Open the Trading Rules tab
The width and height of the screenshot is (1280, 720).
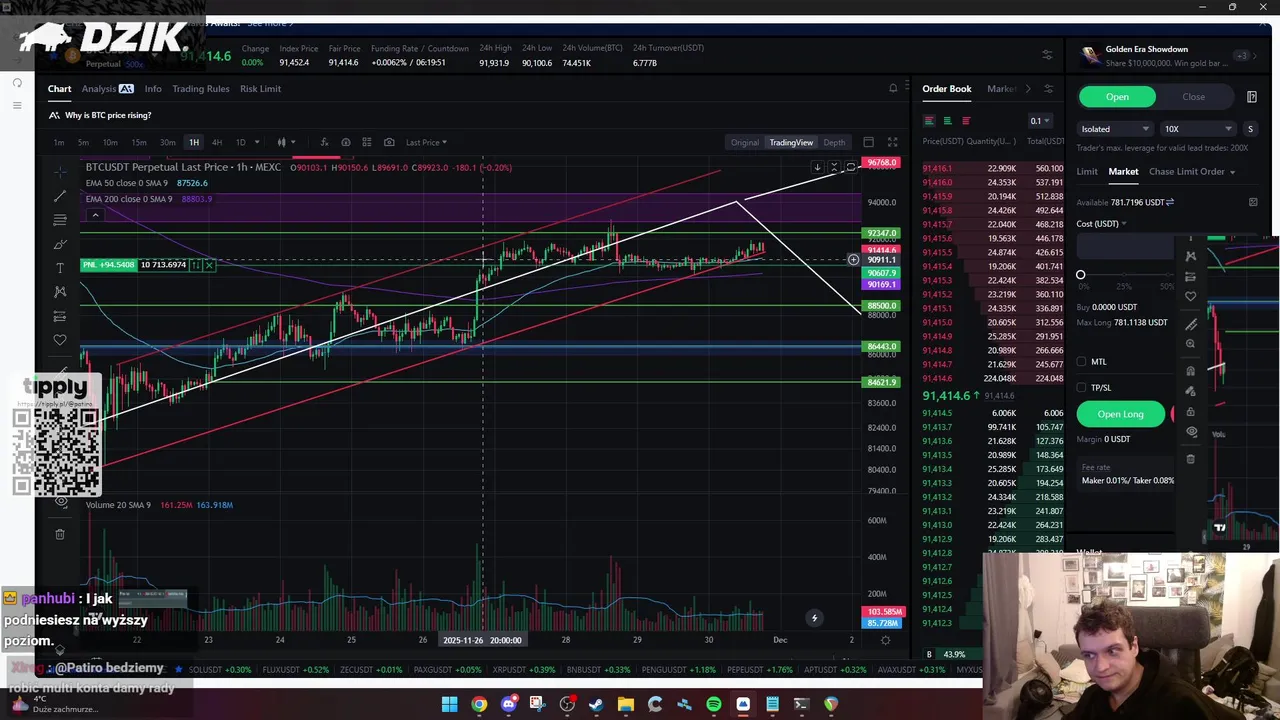tap(200, 89)
